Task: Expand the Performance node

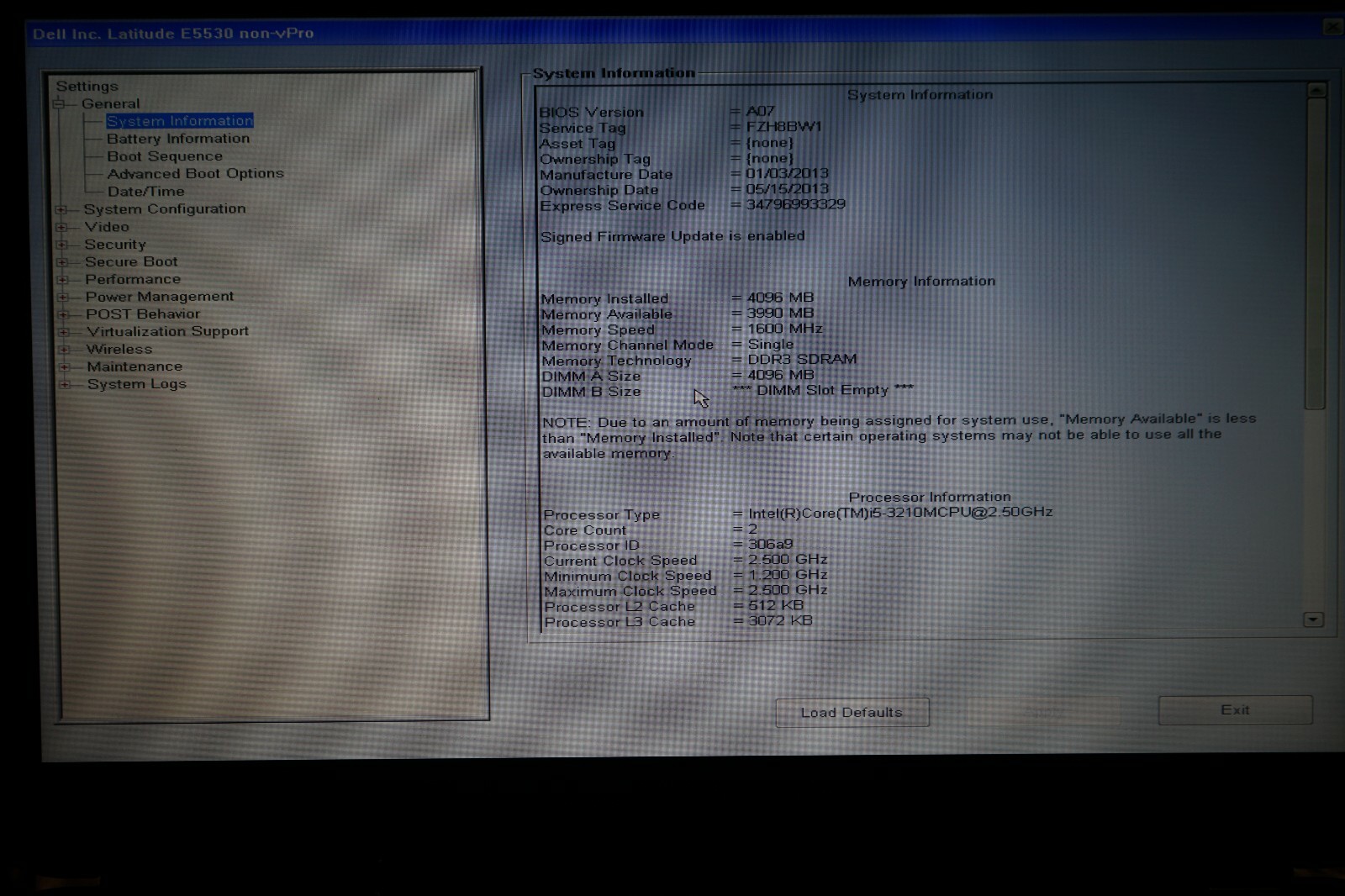Action: [62, 280]
